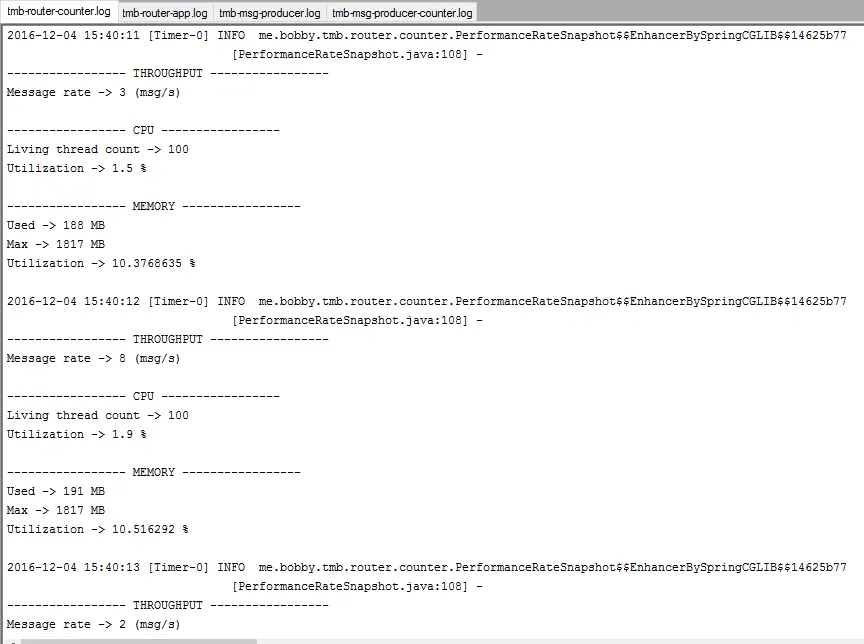Screen dimensions: 864x644
Task: Switch to the tmb-router-counter.log tab
Action: tap(58, 12)
